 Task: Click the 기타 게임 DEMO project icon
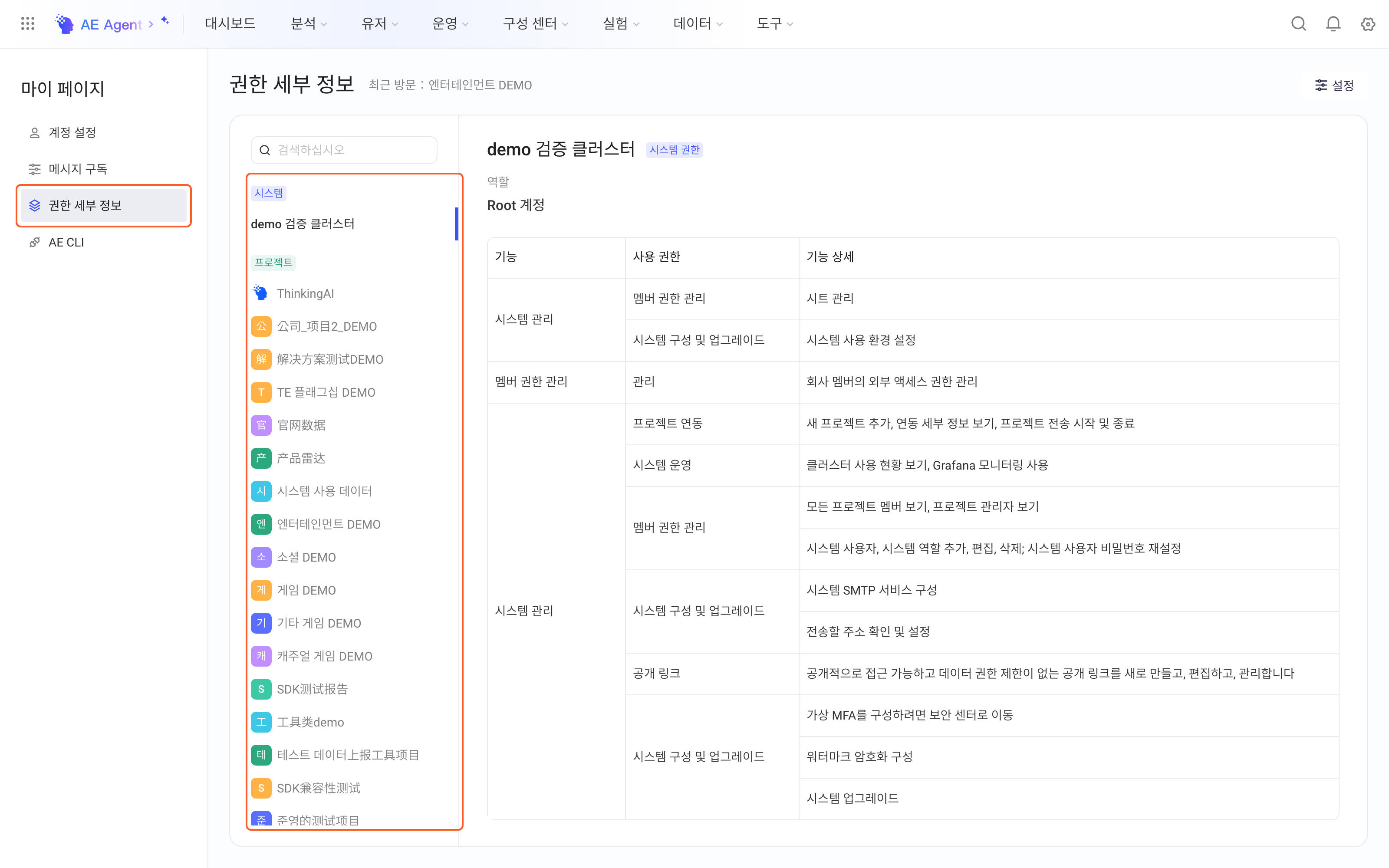[260, 623]
